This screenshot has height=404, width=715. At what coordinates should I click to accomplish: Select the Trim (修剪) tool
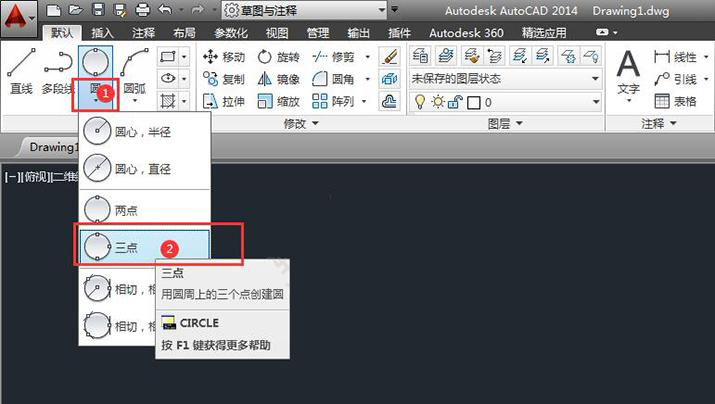333,57
